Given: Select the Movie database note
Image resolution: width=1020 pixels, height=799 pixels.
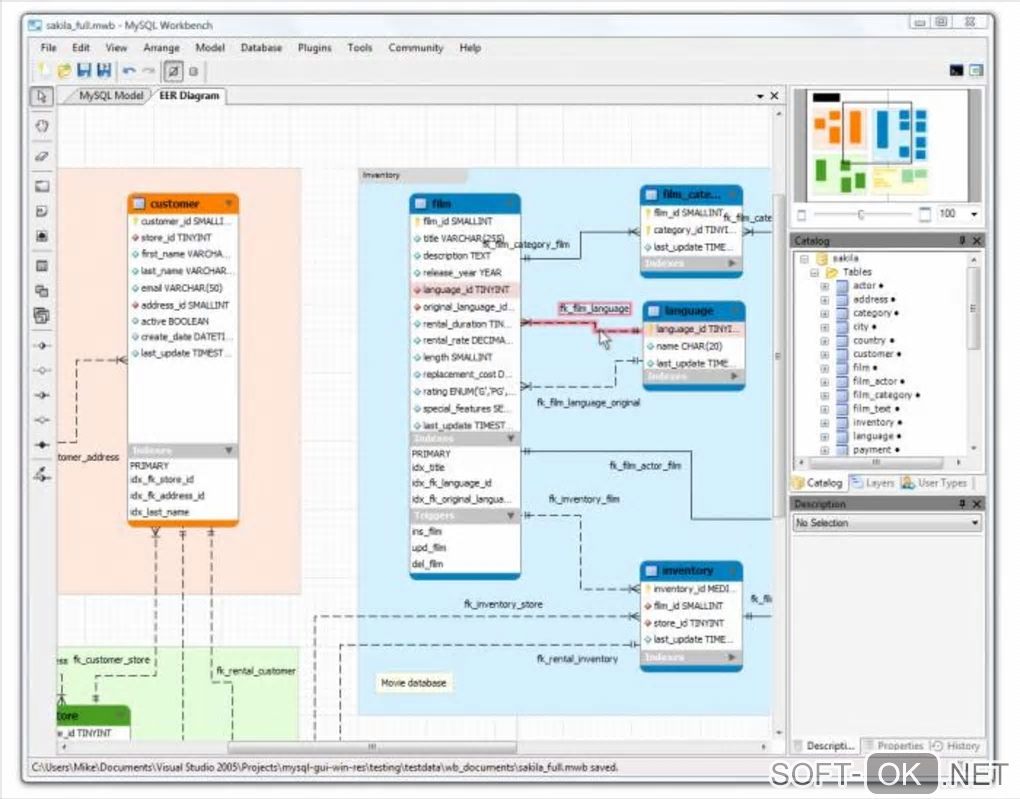Looking at the screenshot, I should pyautogui.click(x=413, y=683).
